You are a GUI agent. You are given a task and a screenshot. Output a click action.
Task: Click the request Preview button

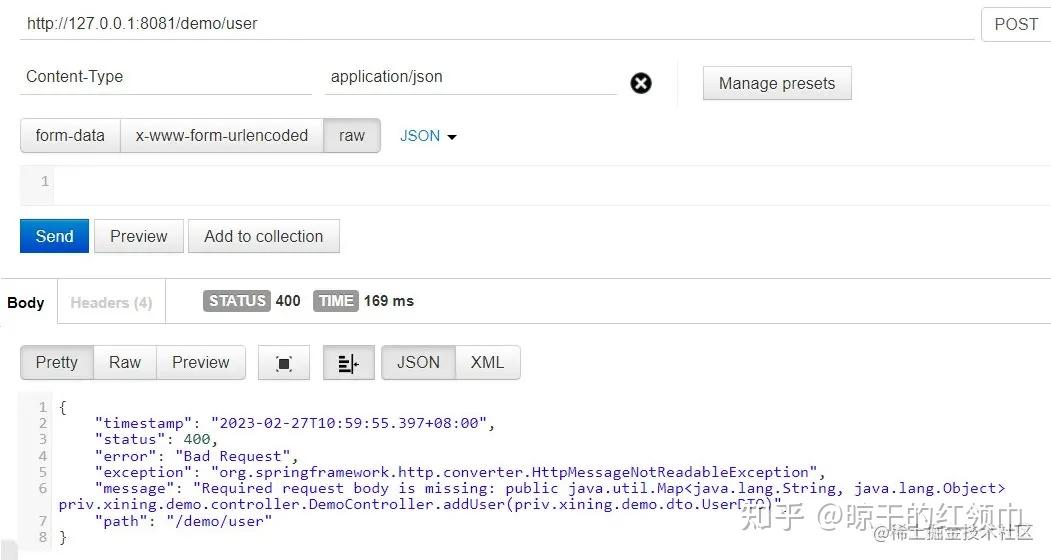coord(139,236)
